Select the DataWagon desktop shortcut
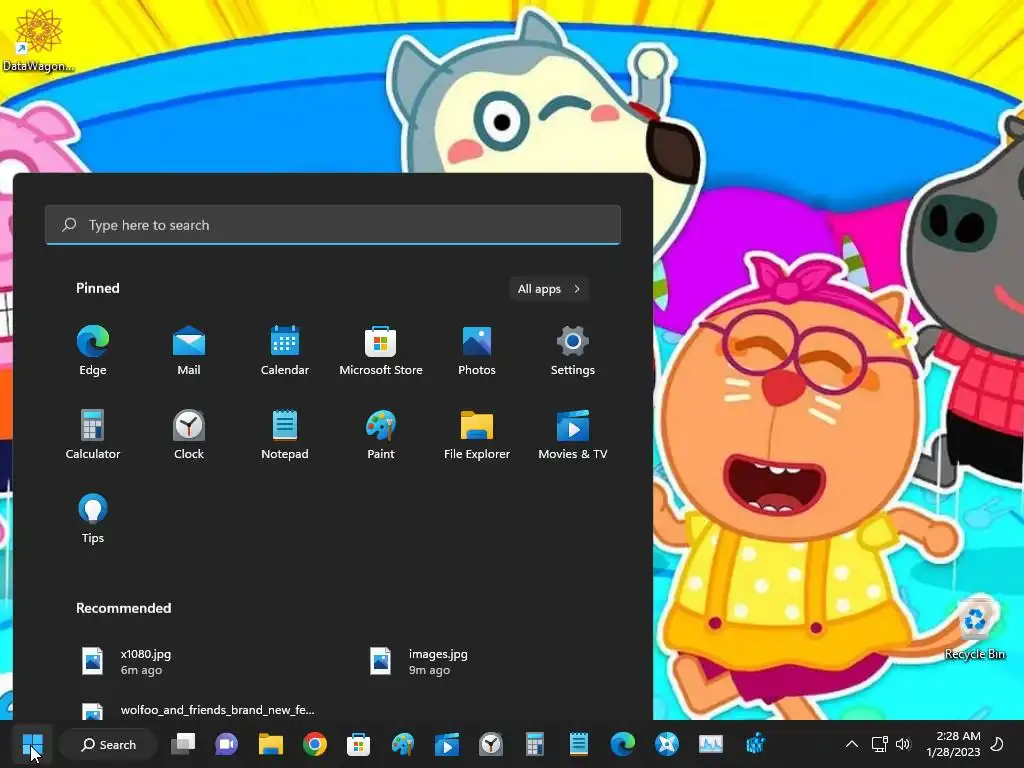Screen dimensions: 1024x768 click(38, 40)
